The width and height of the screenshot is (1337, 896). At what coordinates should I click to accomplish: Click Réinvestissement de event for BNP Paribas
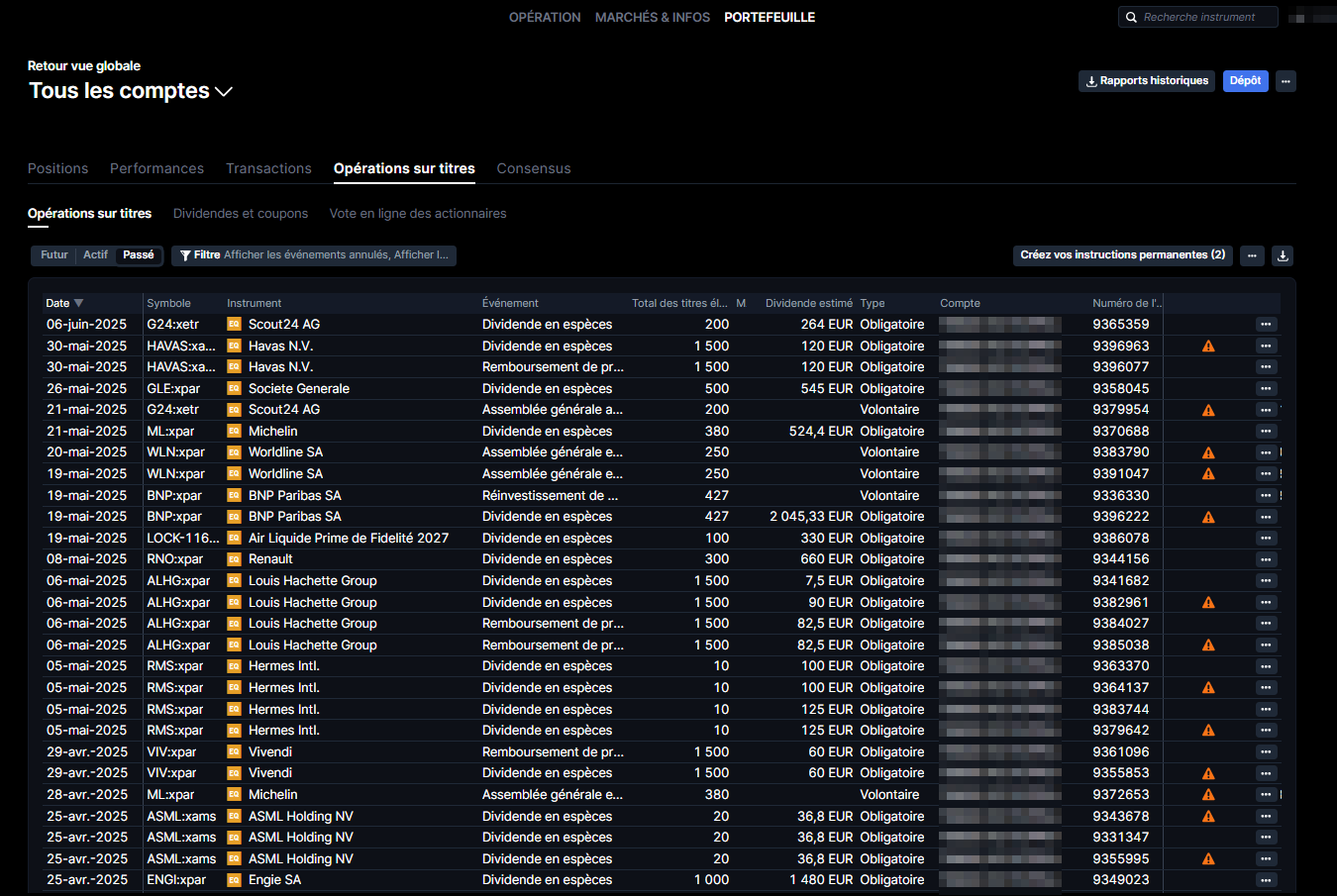pyautogui.click(x=550, y=496)
